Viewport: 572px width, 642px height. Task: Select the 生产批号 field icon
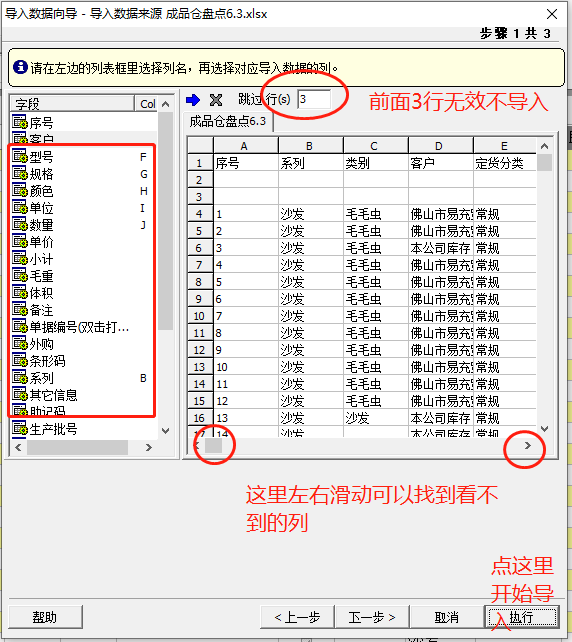pyautogui.click(x=20, y=429)
